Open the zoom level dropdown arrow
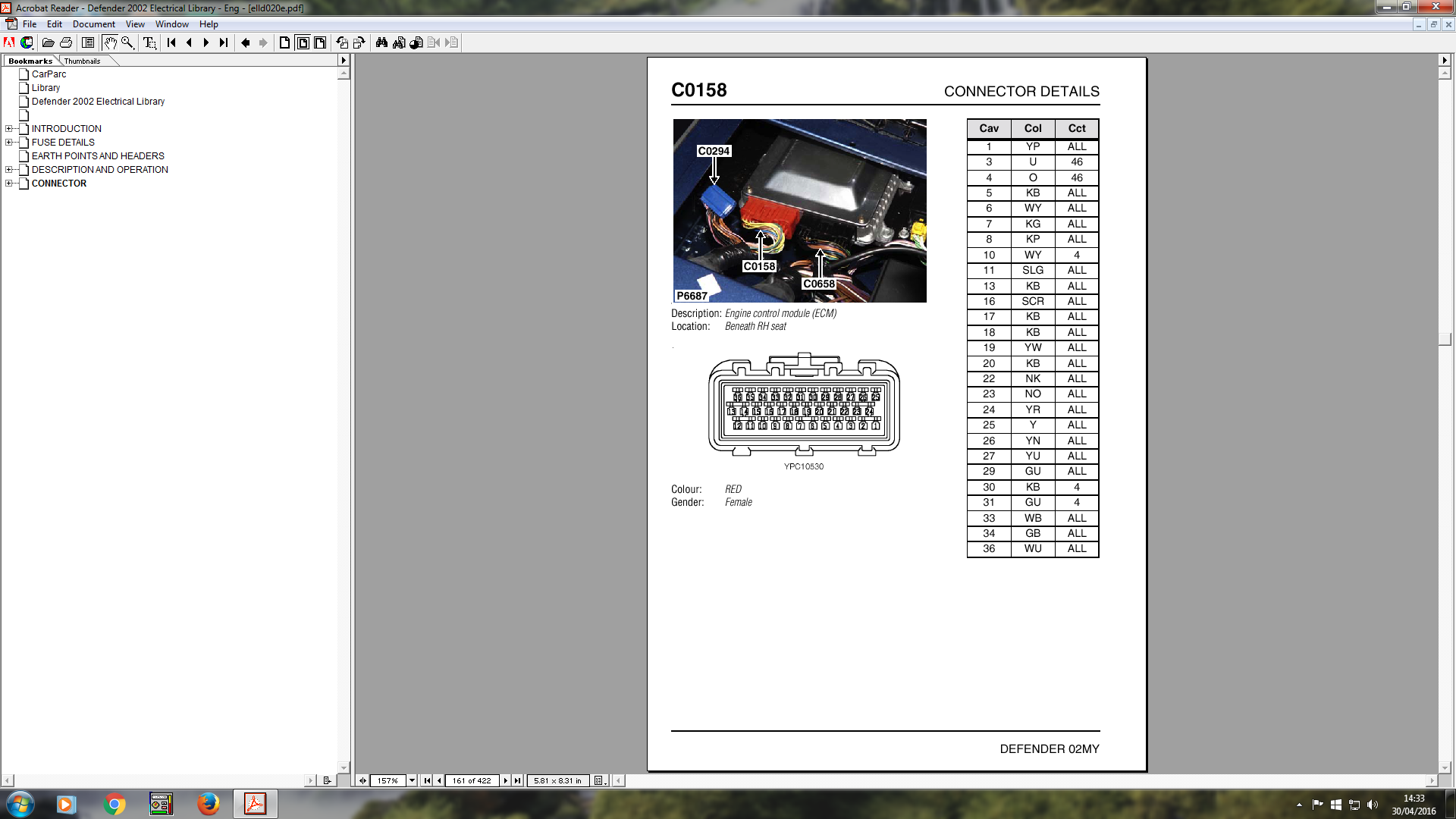 [x=412, y=780]
